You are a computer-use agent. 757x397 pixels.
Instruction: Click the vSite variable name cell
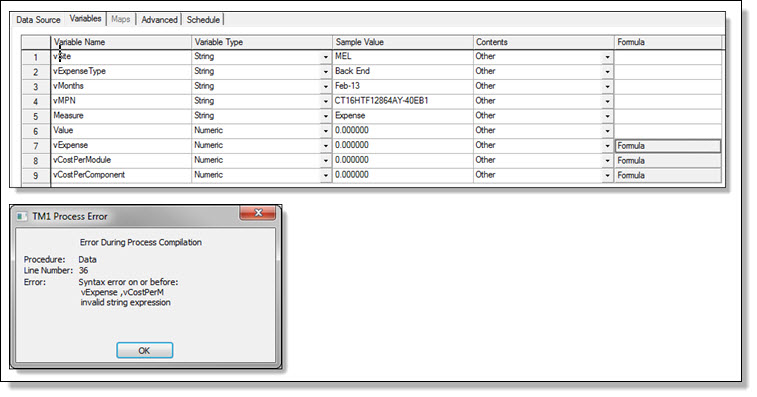[121, 57]
